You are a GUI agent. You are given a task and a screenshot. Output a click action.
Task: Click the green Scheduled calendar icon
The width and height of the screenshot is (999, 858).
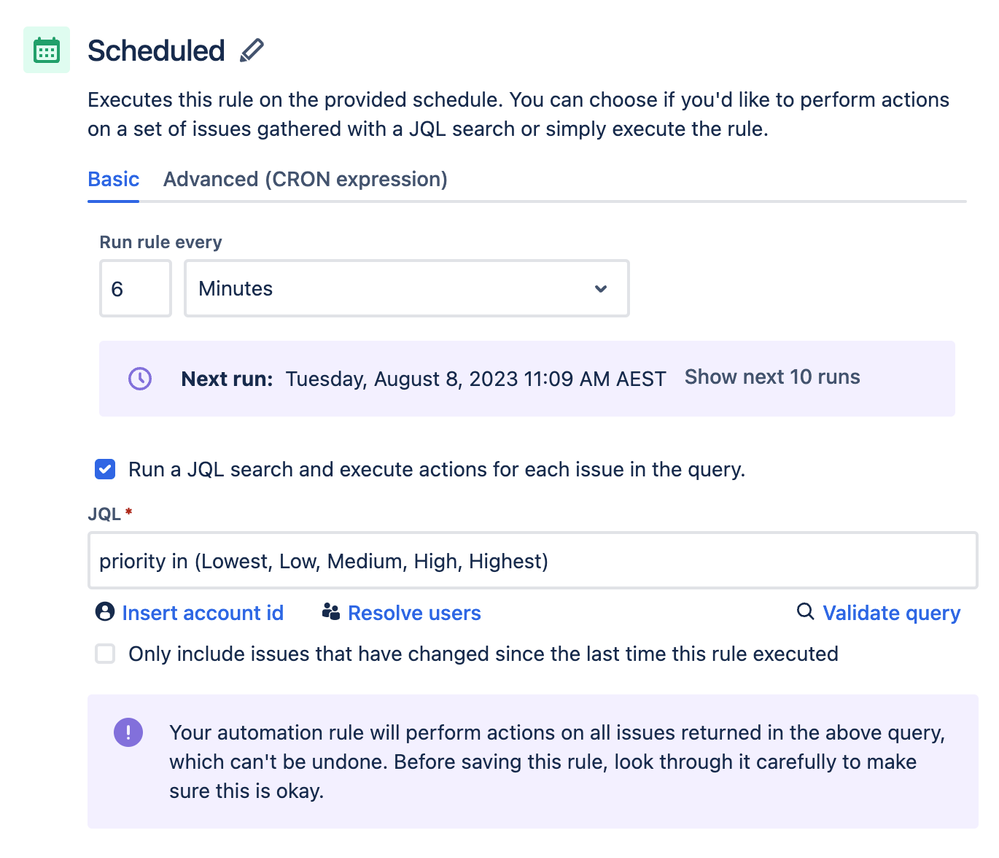(47, 50)
